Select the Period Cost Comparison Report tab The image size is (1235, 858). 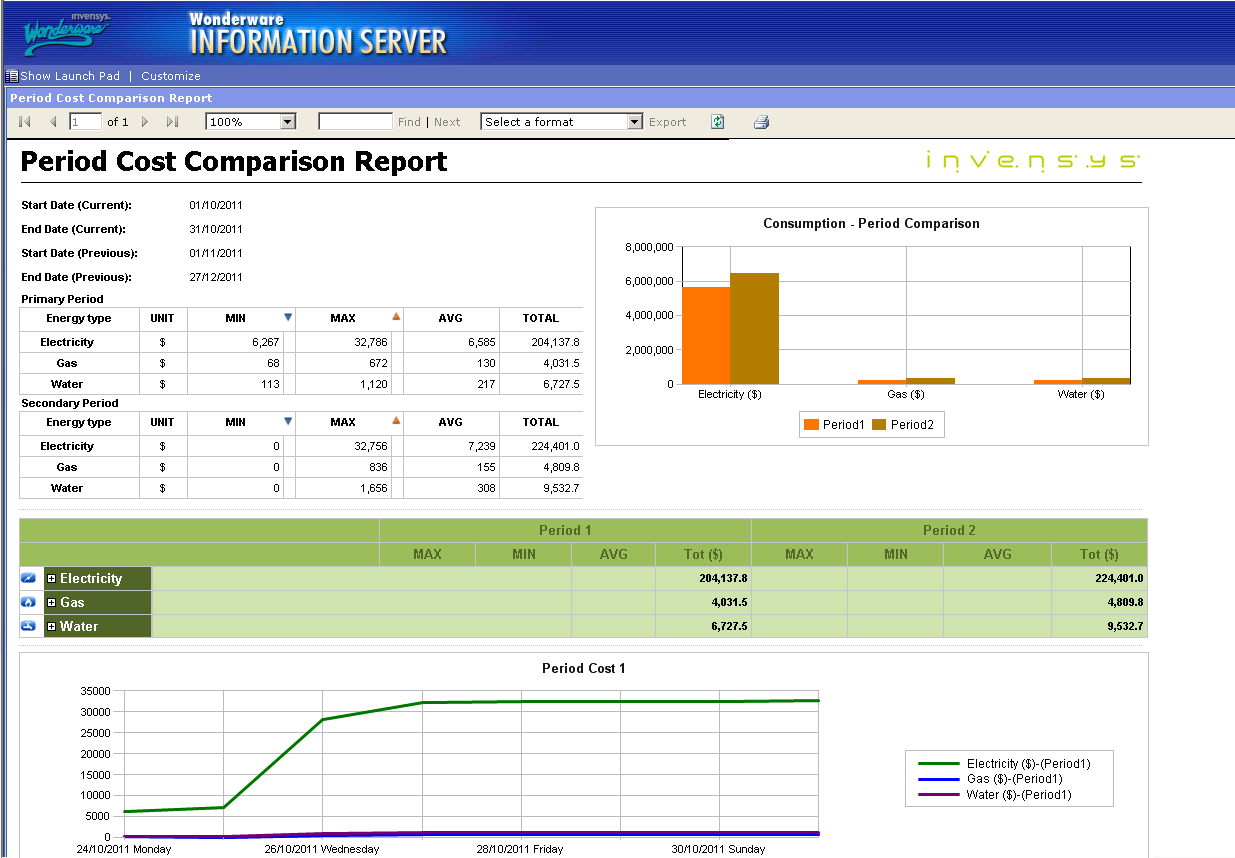109,96
